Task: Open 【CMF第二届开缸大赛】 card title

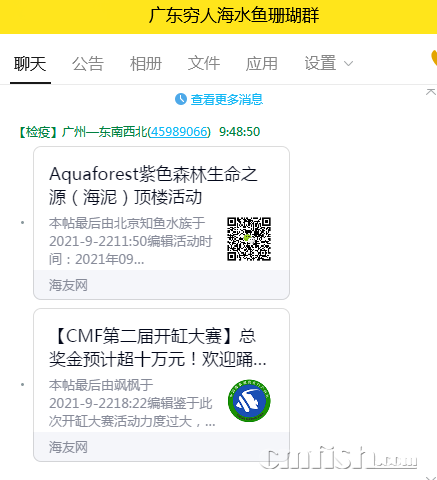Action: (x=157, y=348)
